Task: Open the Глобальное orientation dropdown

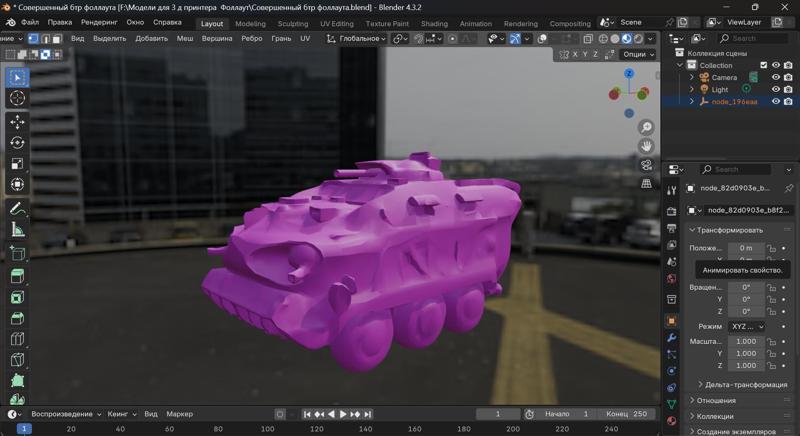Action: pos(357,39)
